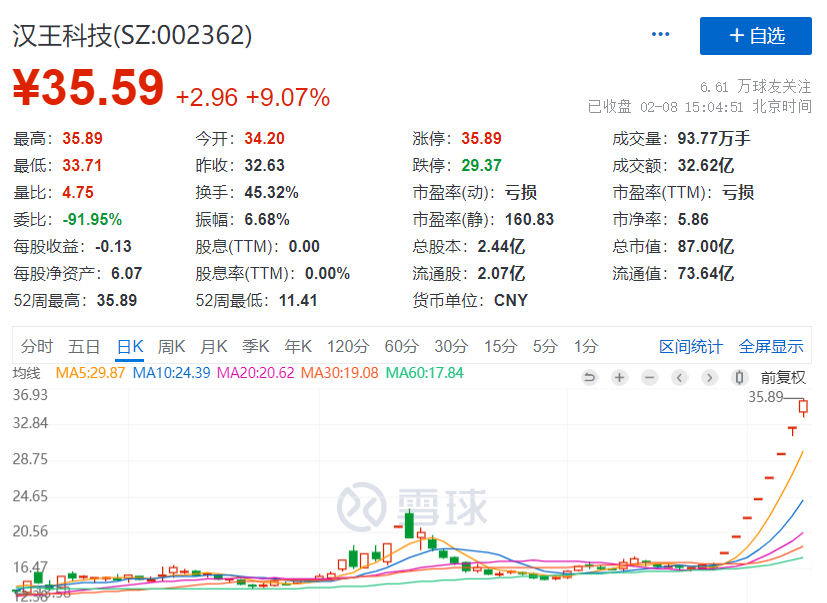Click 全屏显示 fullscreen display link
The height and width of the screenshot is (603, 827).
pyautogui.click(x=771, y=347)
